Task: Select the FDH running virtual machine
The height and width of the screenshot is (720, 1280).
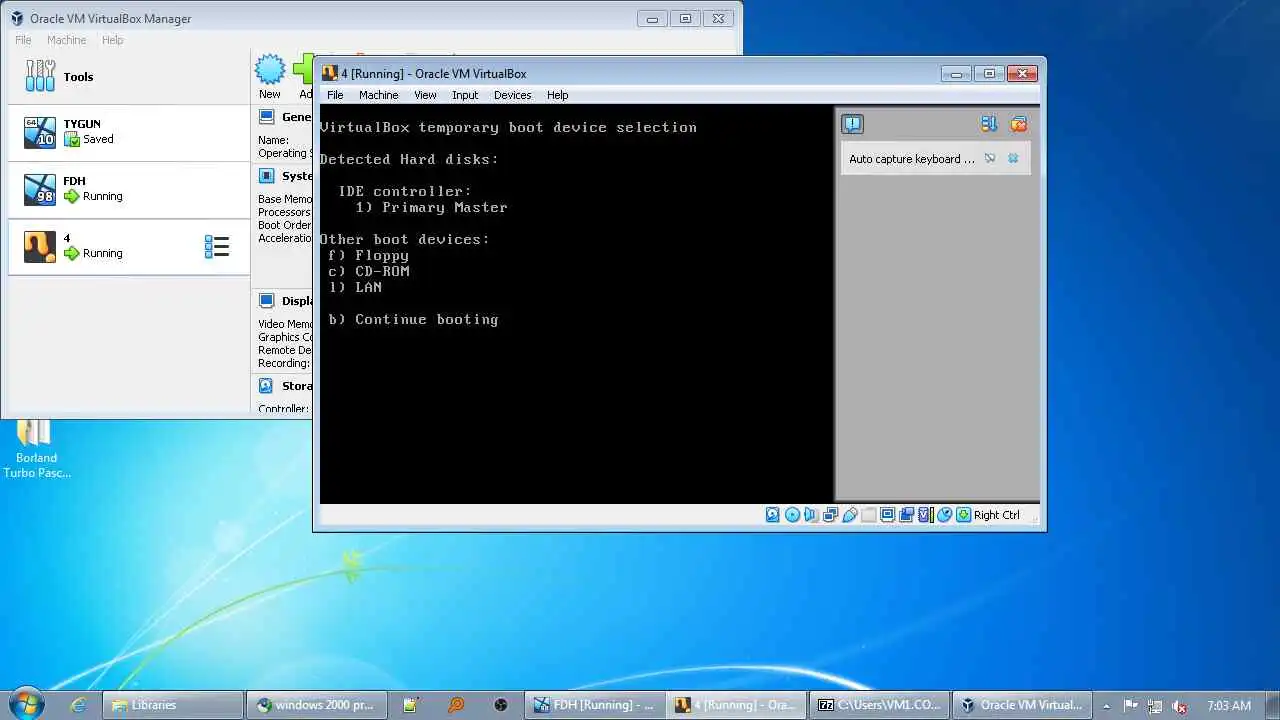Action: [x=128, y=189]
